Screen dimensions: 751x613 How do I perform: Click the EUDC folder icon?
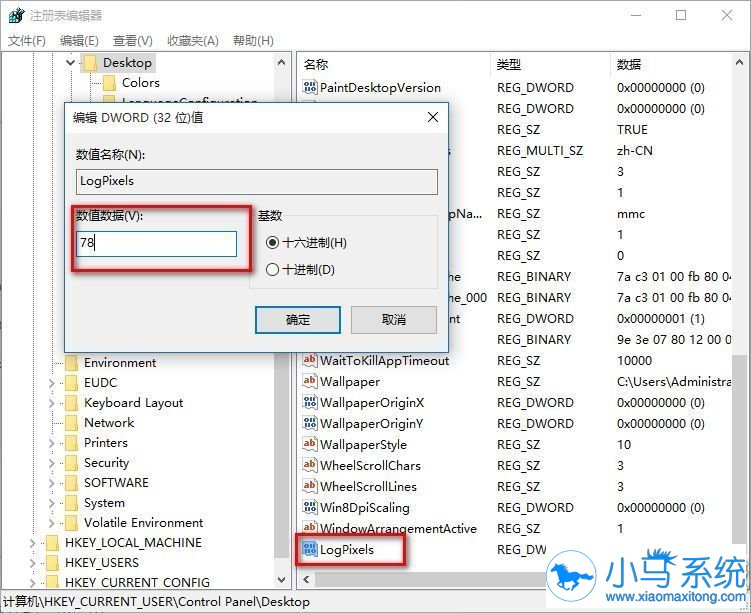(71, 383)
